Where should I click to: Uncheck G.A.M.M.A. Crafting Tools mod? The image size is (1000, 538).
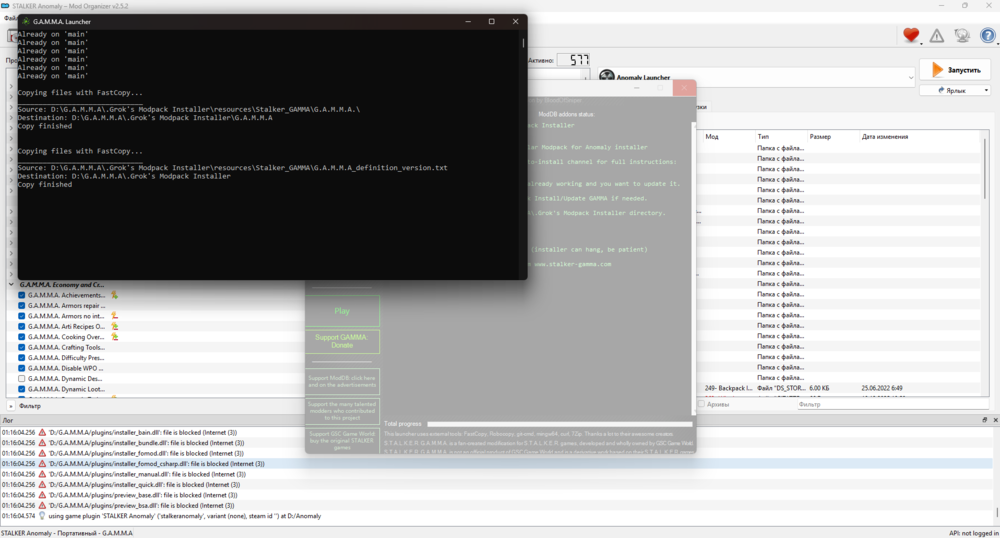[x=22, y=347]
